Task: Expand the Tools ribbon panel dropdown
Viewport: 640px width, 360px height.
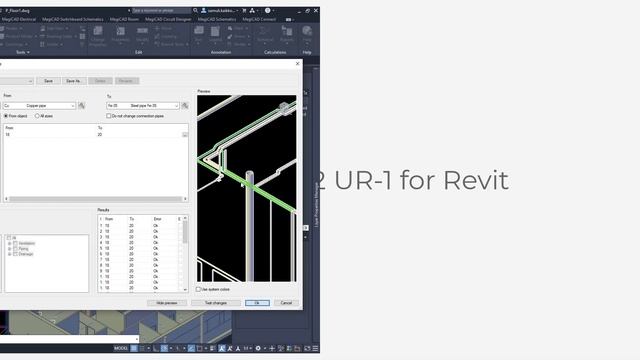Action: [x=22, y=52]
